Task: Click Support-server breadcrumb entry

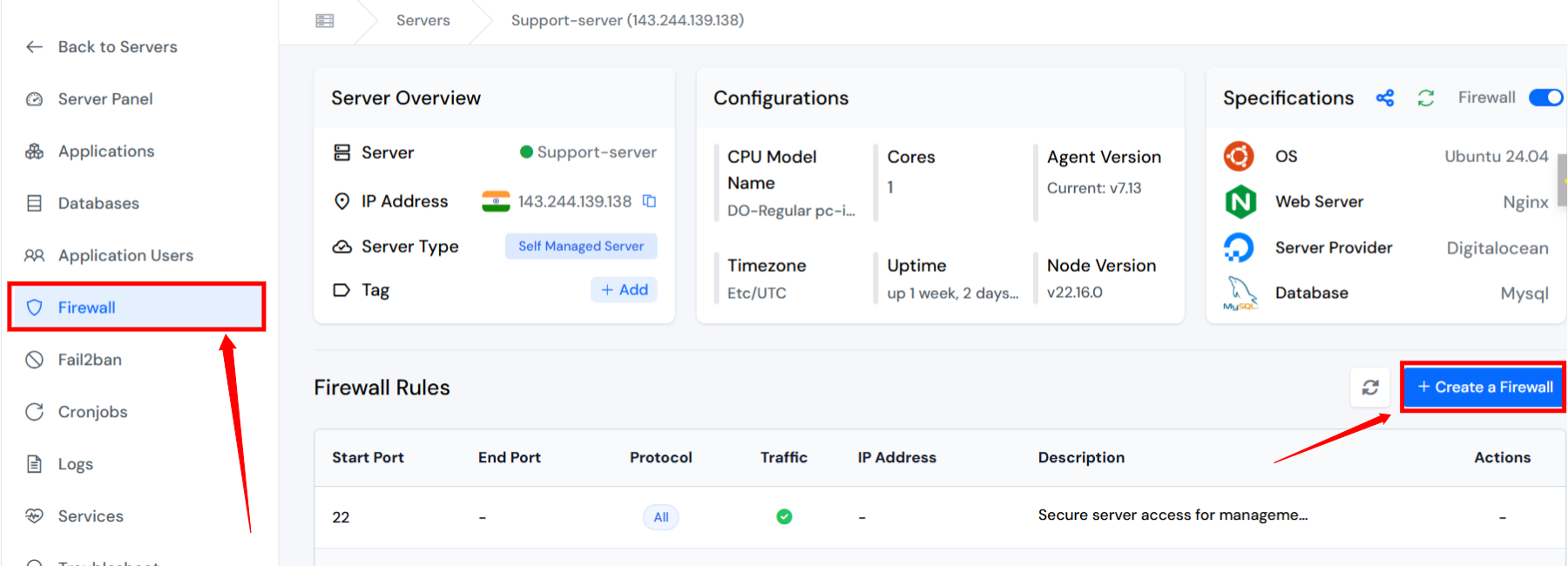Action: pos(627,20)
